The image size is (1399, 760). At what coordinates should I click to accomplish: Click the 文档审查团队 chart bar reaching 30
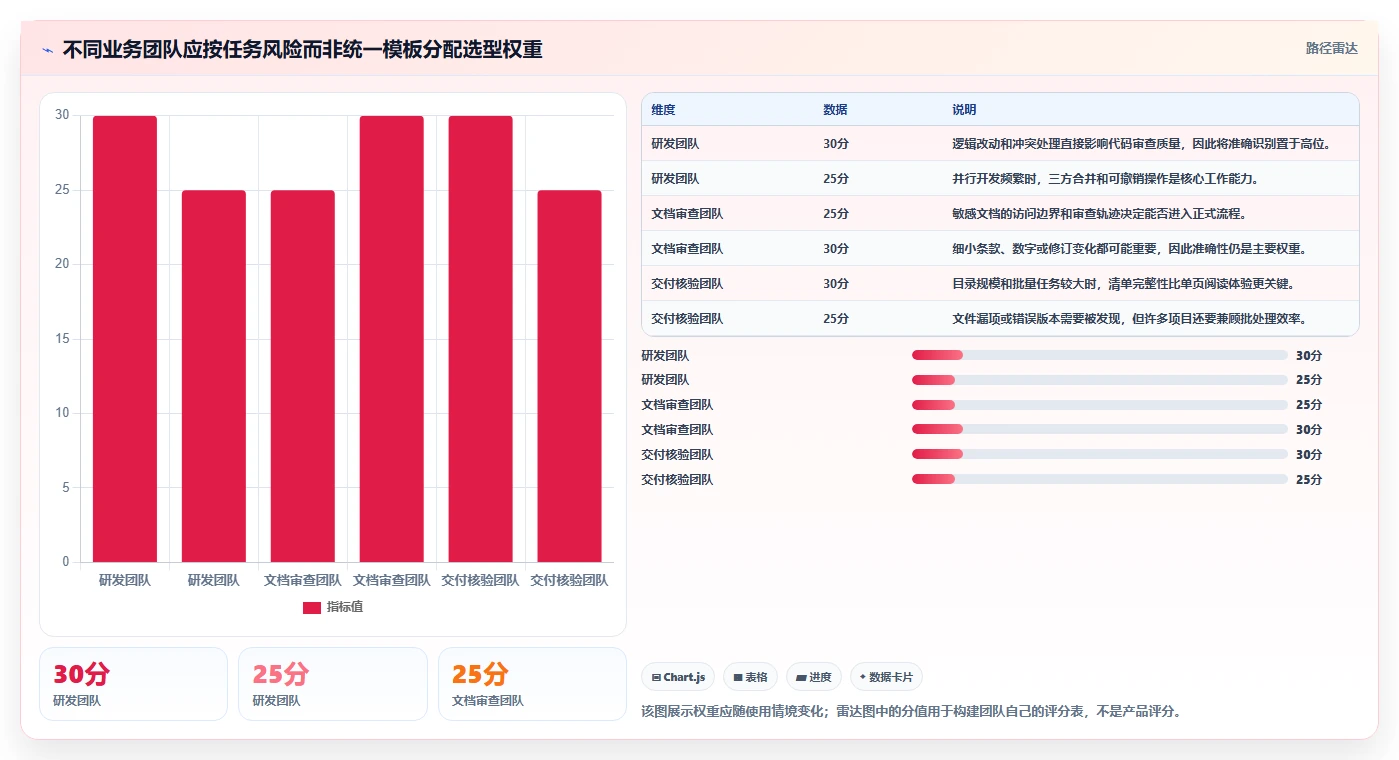click(392, 339)
